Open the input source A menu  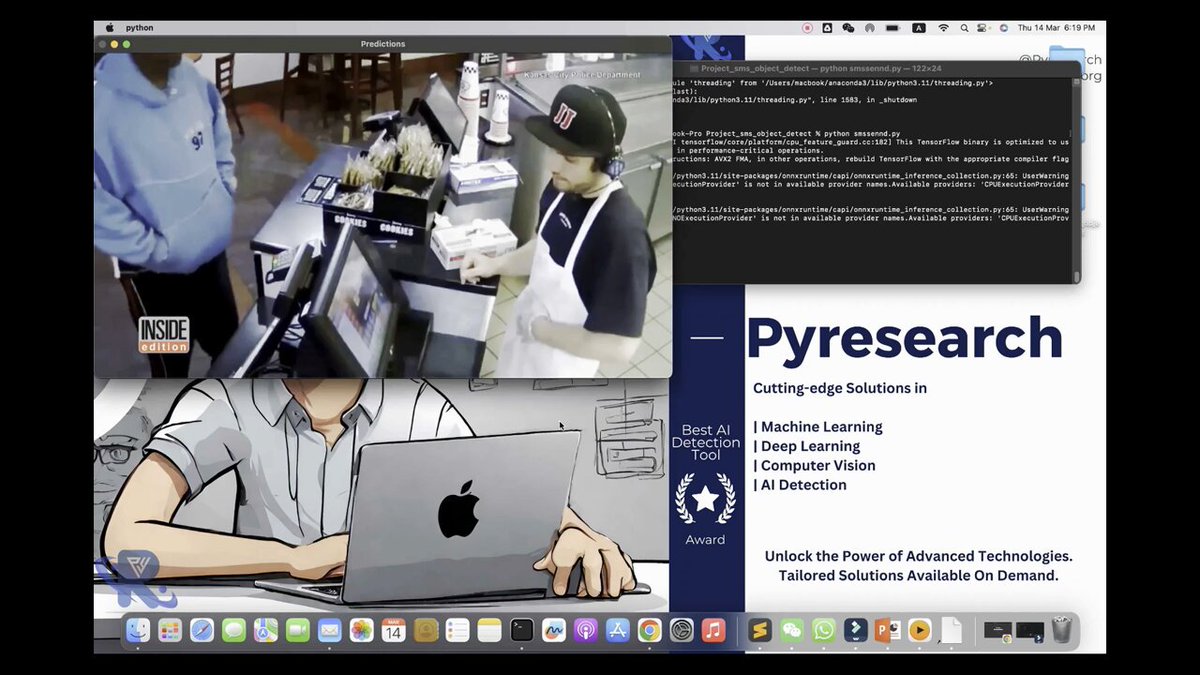(918, 28)
